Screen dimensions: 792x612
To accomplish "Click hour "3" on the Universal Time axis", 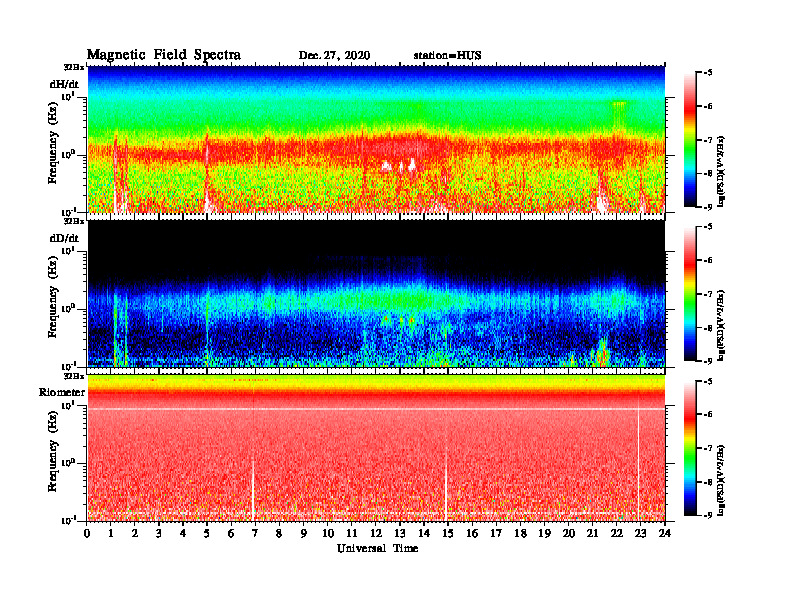I will [159, 533].
